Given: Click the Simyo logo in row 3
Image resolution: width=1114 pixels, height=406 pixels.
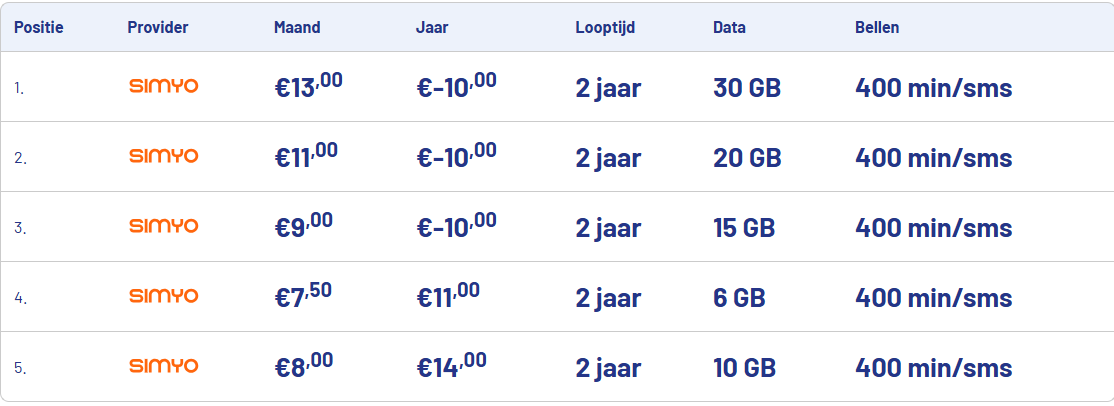Looking at the screenshot, I should pyautogui.click(x=164, y=226).
